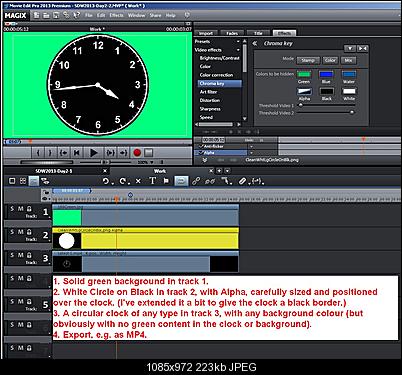Go to beginning transport button
The width and height of the screenshot is (402, 375).
pos(76,153)
